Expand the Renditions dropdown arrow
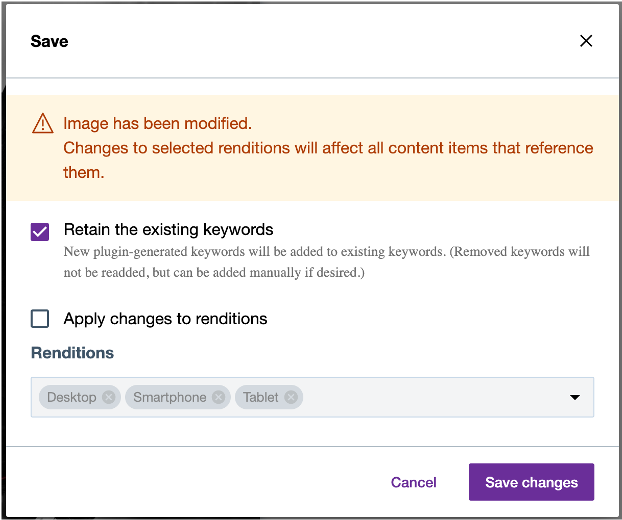Image resolution: width=622 pixels, height=520 pixels. tap(575, 397)
